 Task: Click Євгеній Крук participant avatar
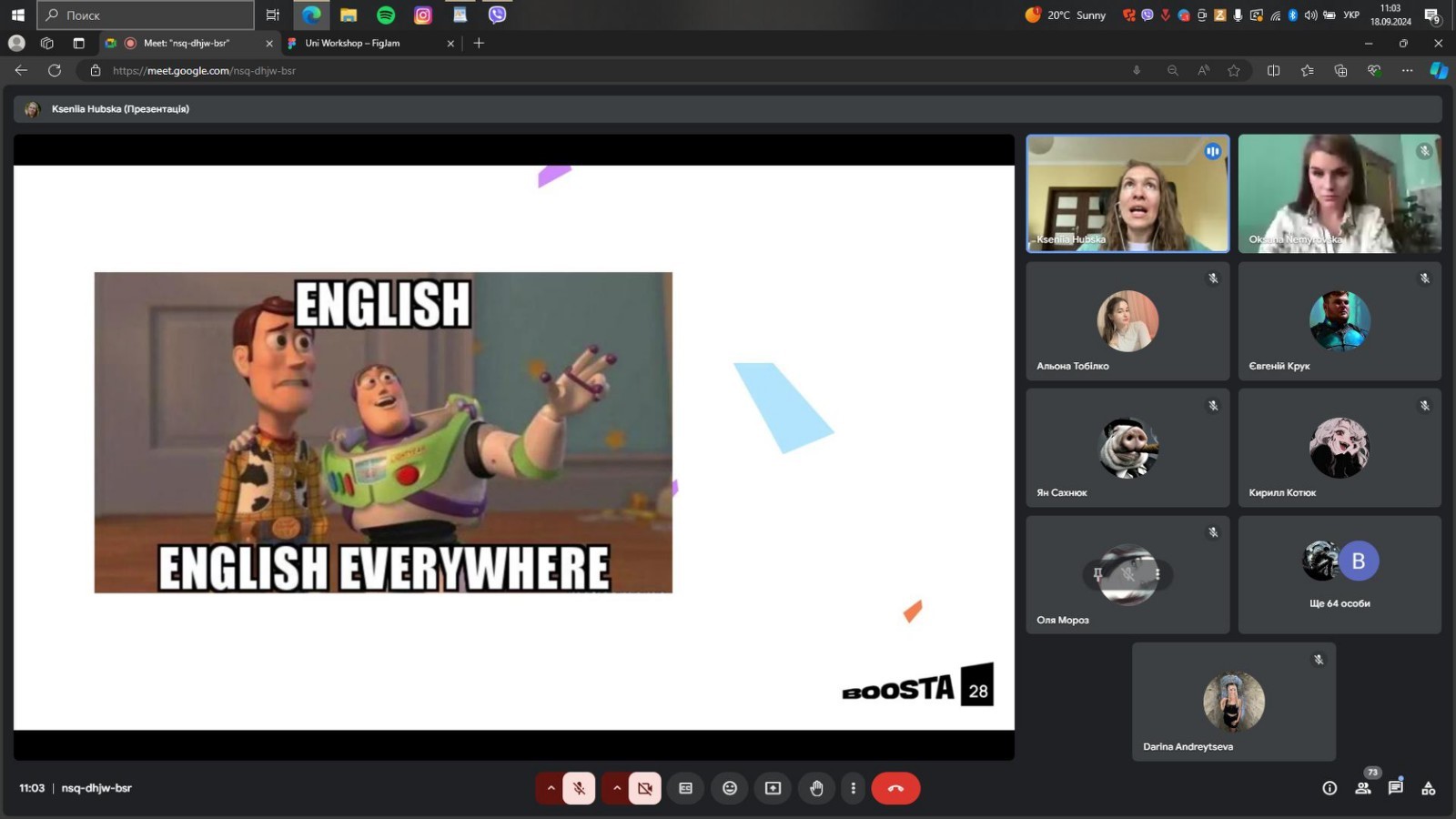tap(1340, 321)
